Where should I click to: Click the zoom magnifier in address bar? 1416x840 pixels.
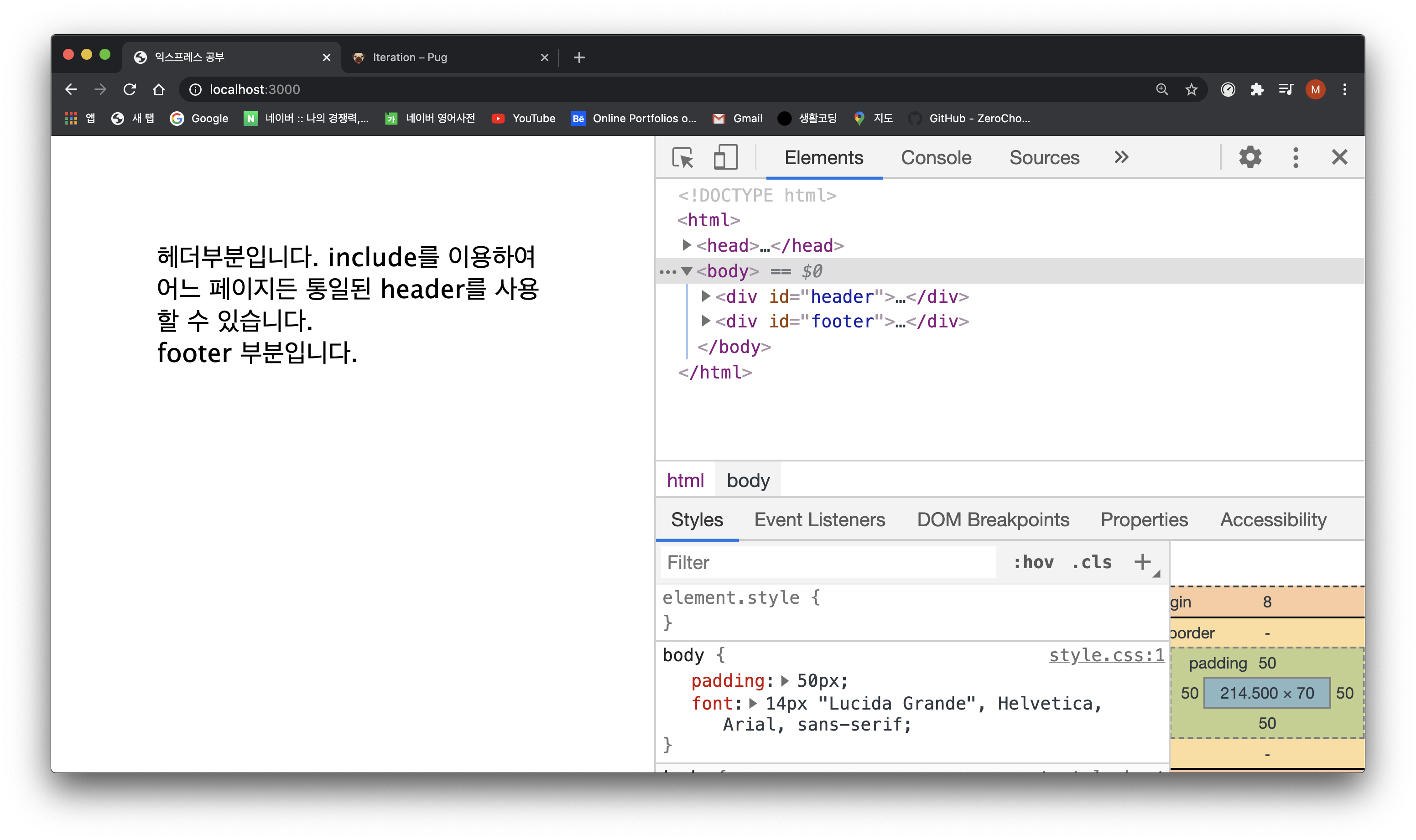tap(1162, 89)
